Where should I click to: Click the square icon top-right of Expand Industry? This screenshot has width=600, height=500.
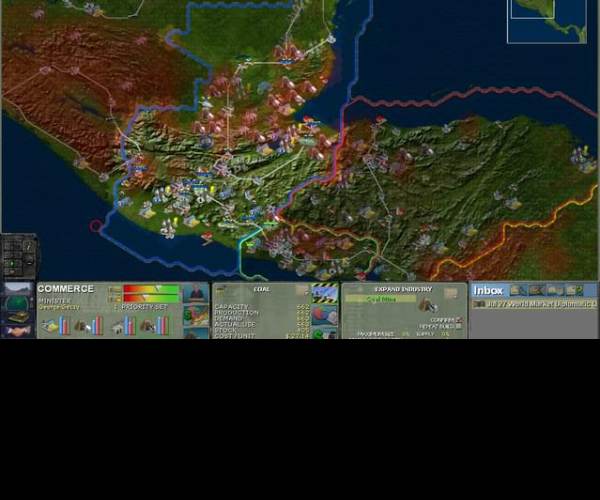[x=452, y=293]
